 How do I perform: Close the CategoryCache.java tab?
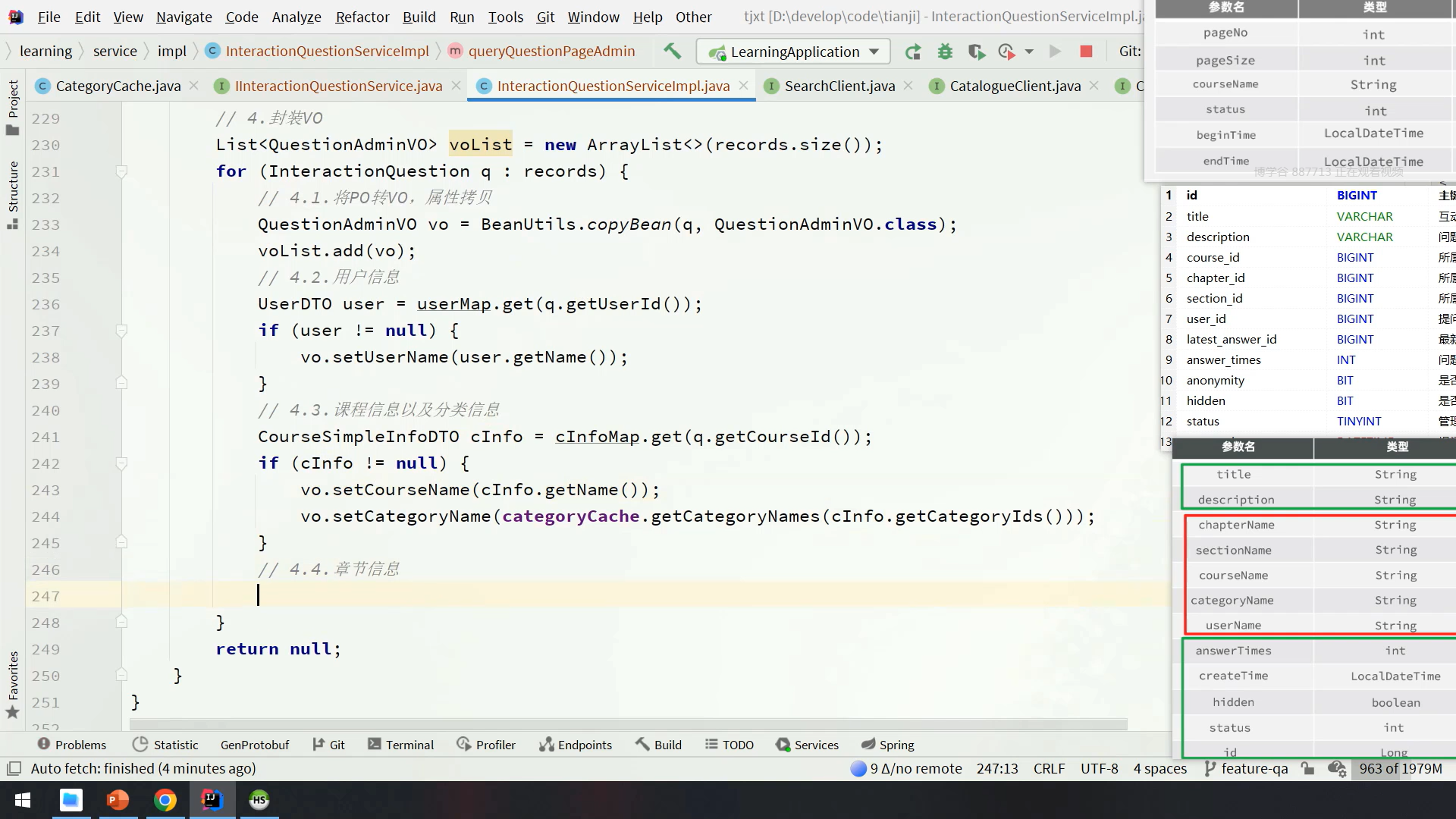click(194, 86)
